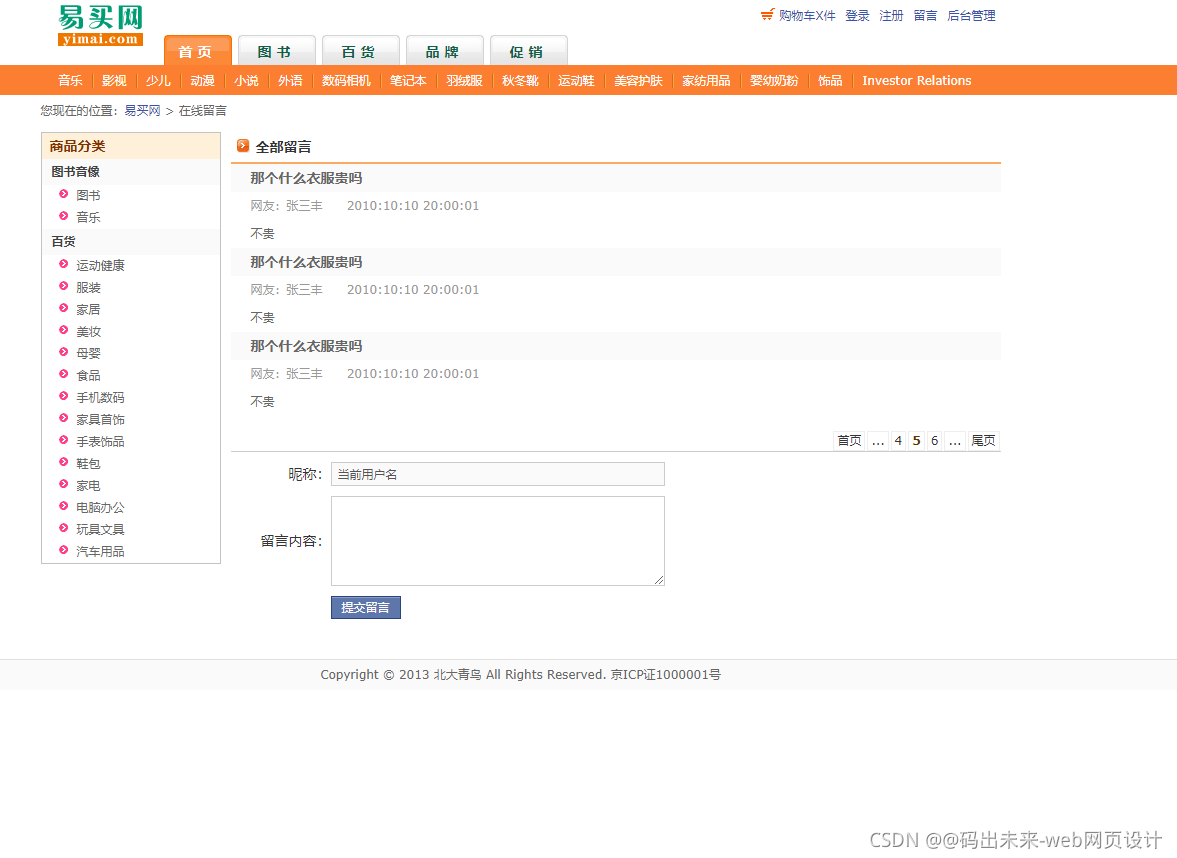Open 美容护肤 in the orange navigation bar
The width and height of the screenshot is (1177, 858).
pos(638,80)
